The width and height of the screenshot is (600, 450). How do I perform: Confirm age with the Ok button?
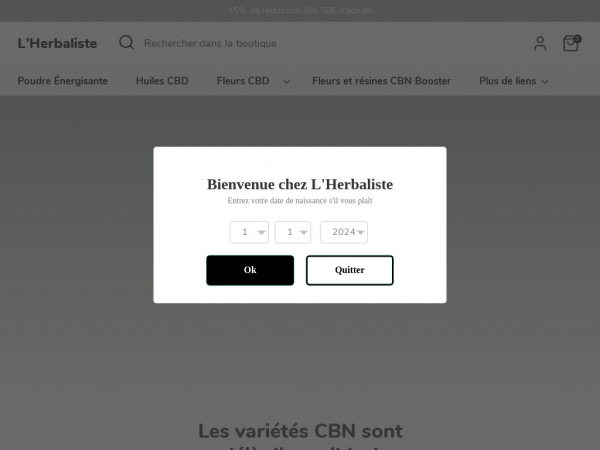(x=250, y=270)
